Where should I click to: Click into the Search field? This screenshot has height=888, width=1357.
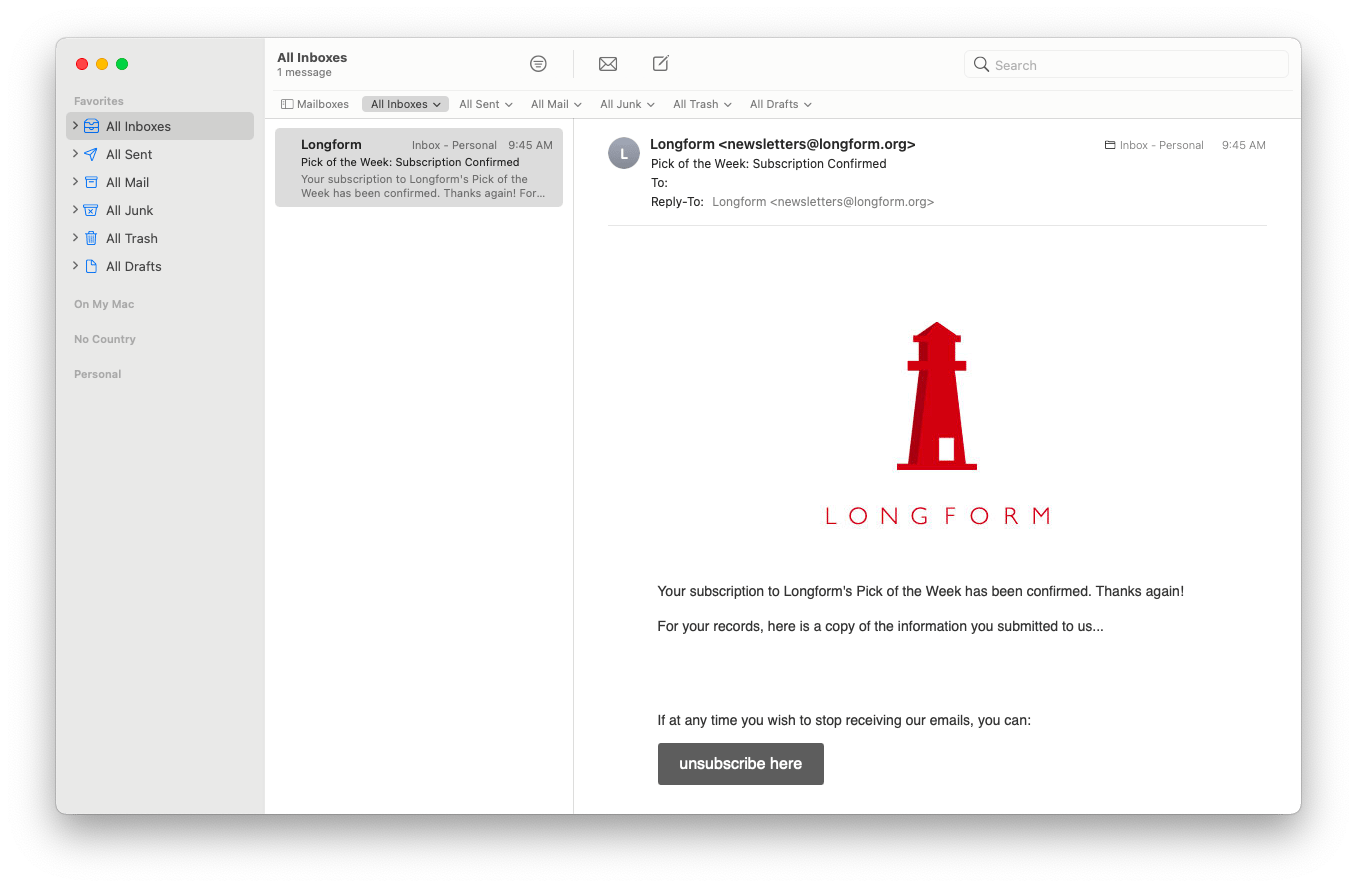click(1126, 64)
